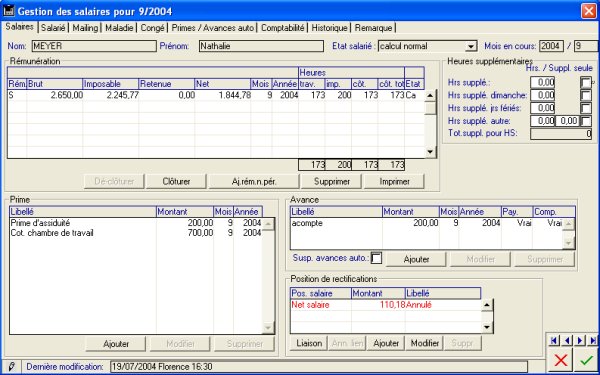Close the Gestion des salaires window

tap(589, 11)
